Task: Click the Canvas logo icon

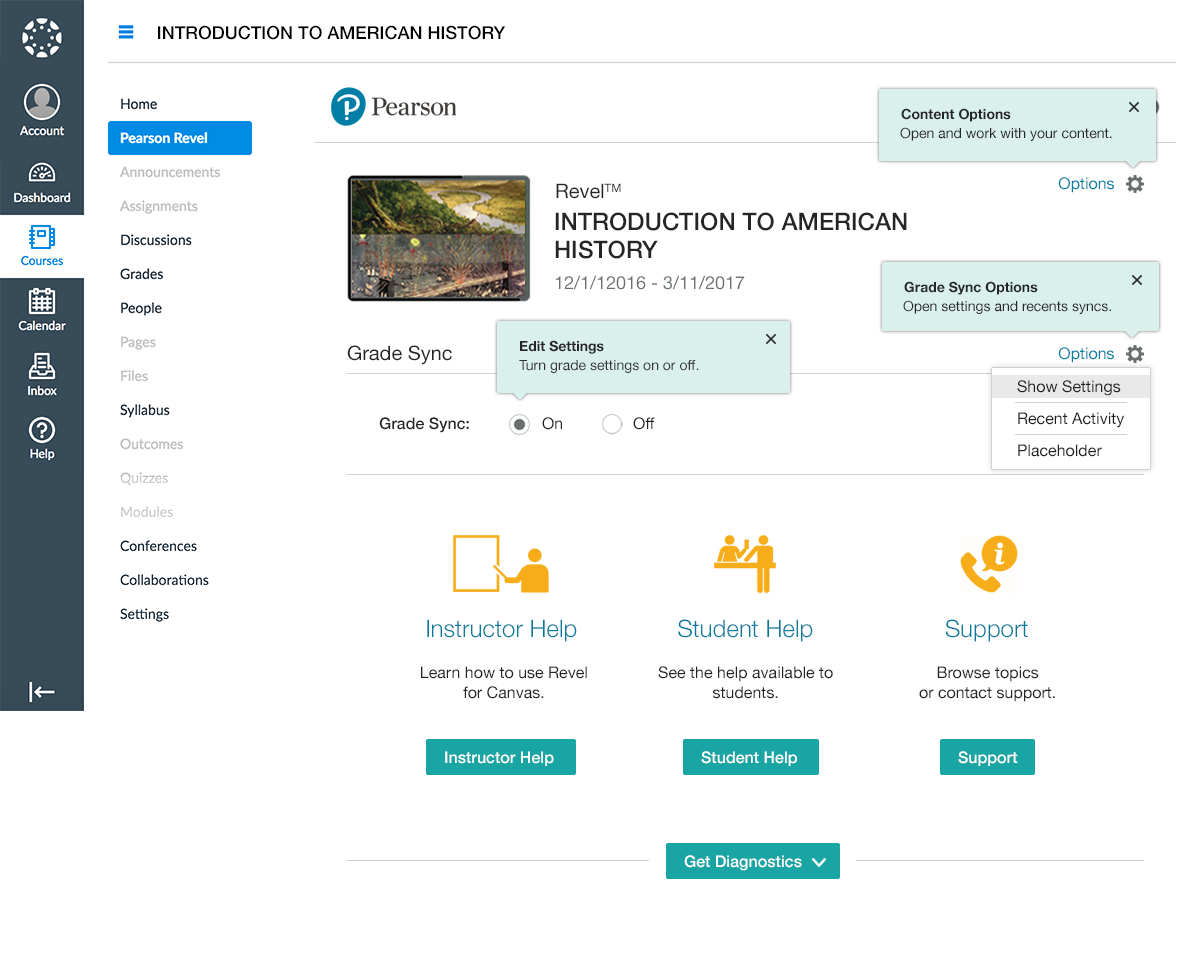Action: point(42,38)
